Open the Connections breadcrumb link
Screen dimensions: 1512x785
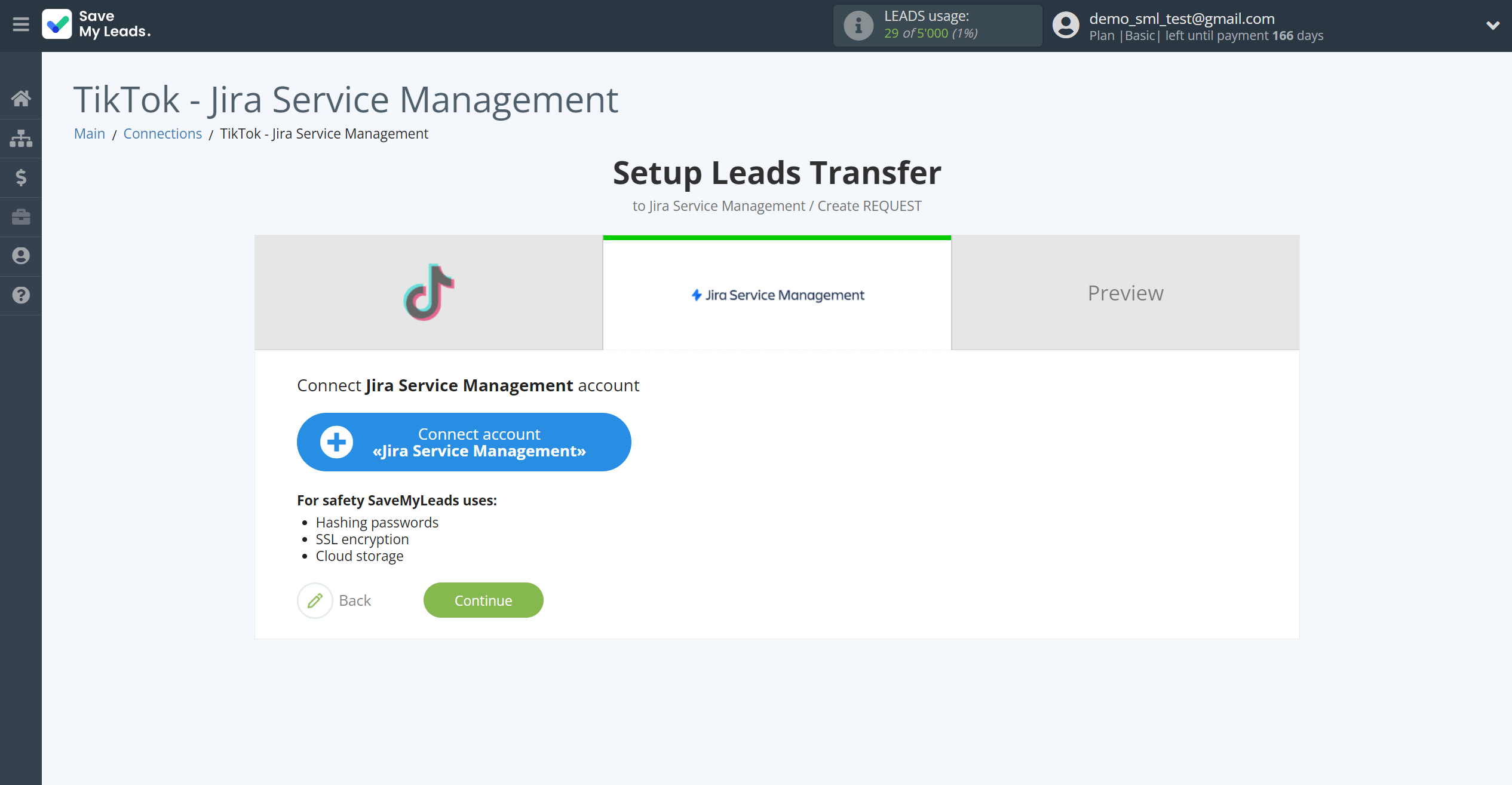(162, 133)
